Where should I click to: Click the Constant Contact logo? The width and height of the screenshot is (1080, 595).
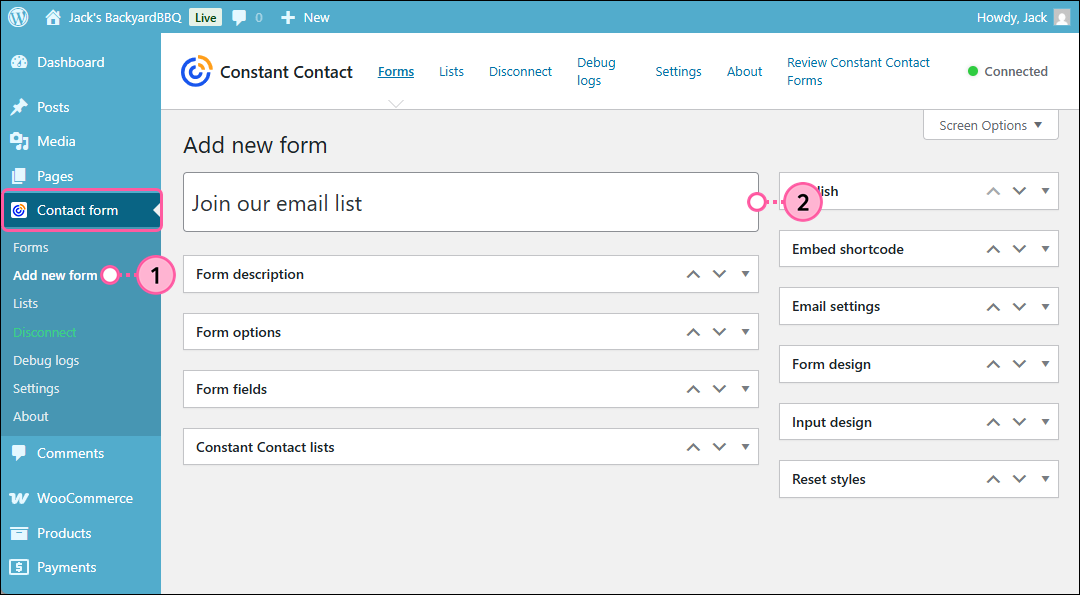click(196, 71)
